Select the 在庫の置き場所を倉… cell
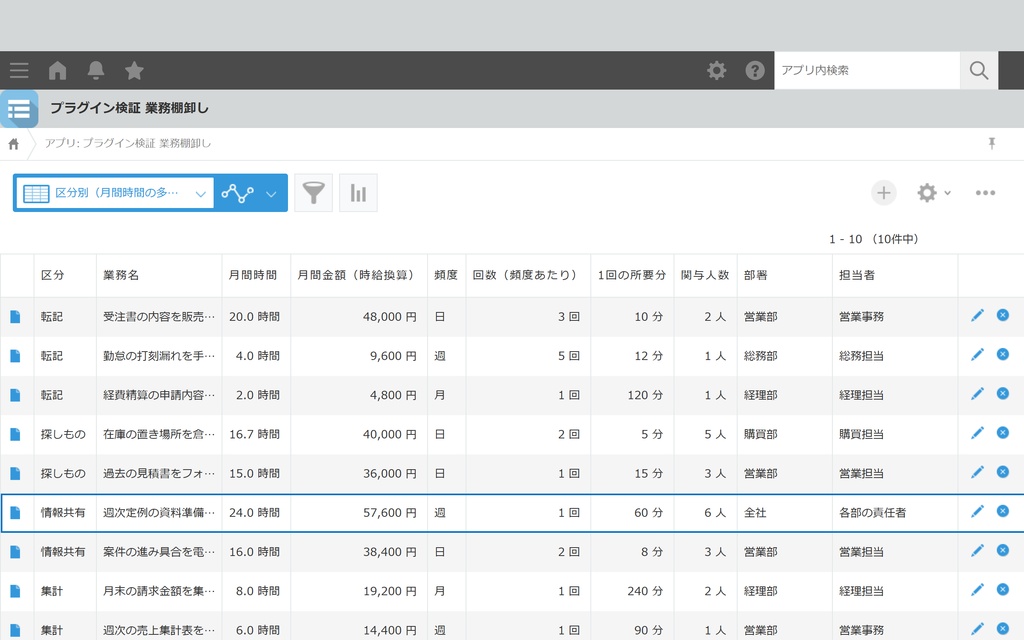 (x=159, y=434)
